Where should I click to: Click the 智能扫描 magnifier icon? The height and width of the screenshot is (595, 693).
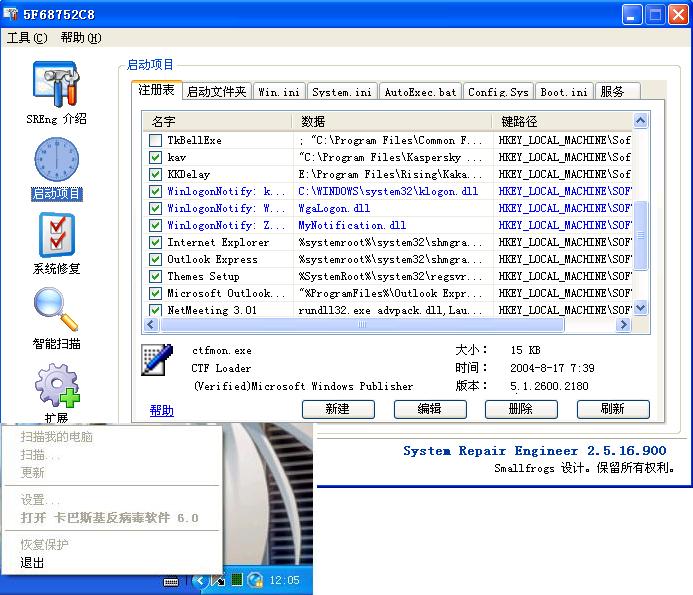click(56, 310)
